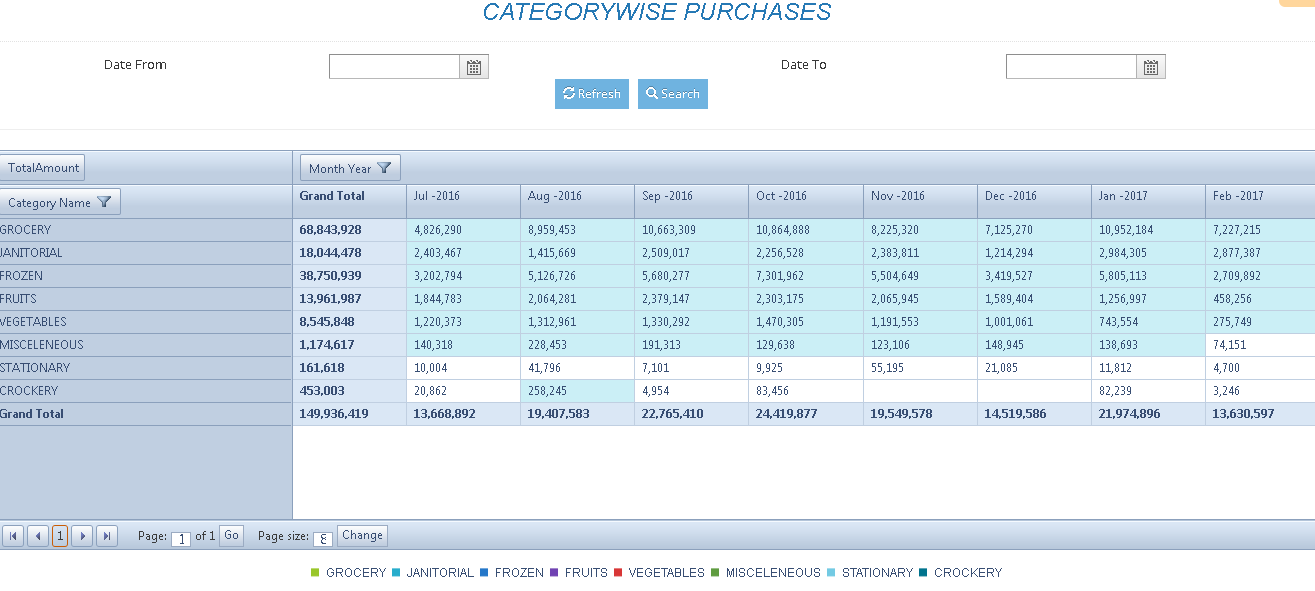The width and height of the screenshot is (1315, 591).
Task: Go to the last page of the pager
Action: click(107, 536)
